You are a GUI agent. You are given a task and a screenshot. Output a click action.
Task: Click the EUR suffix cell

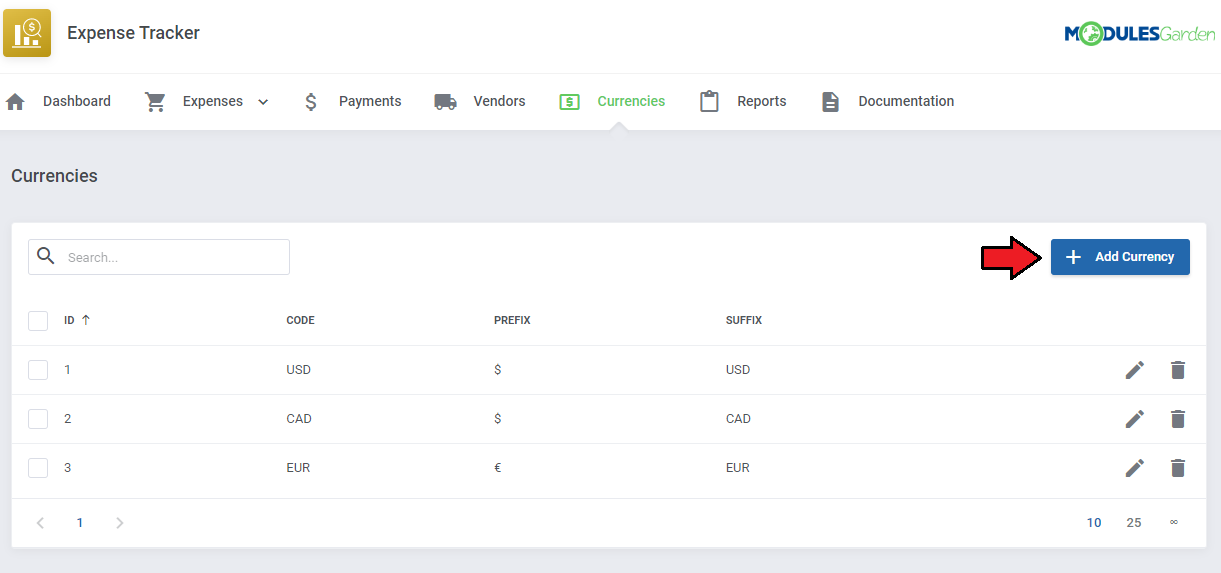(x=738, y=468)
